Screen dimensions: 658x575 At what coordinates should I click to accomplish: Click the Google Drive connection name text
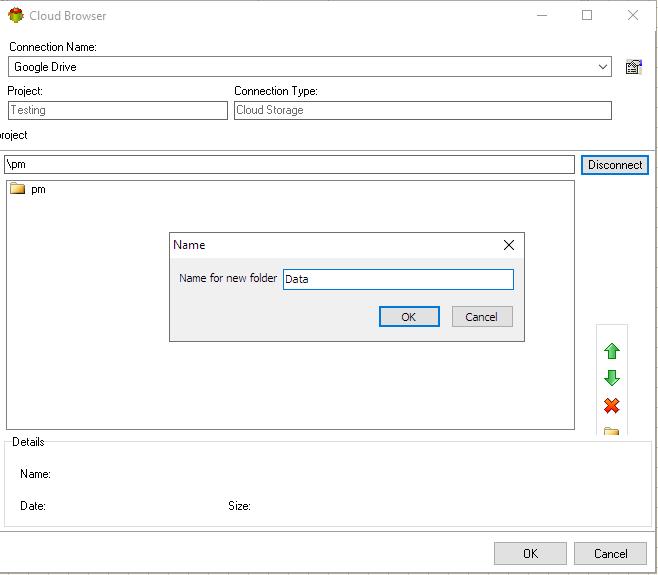[45, 67]
